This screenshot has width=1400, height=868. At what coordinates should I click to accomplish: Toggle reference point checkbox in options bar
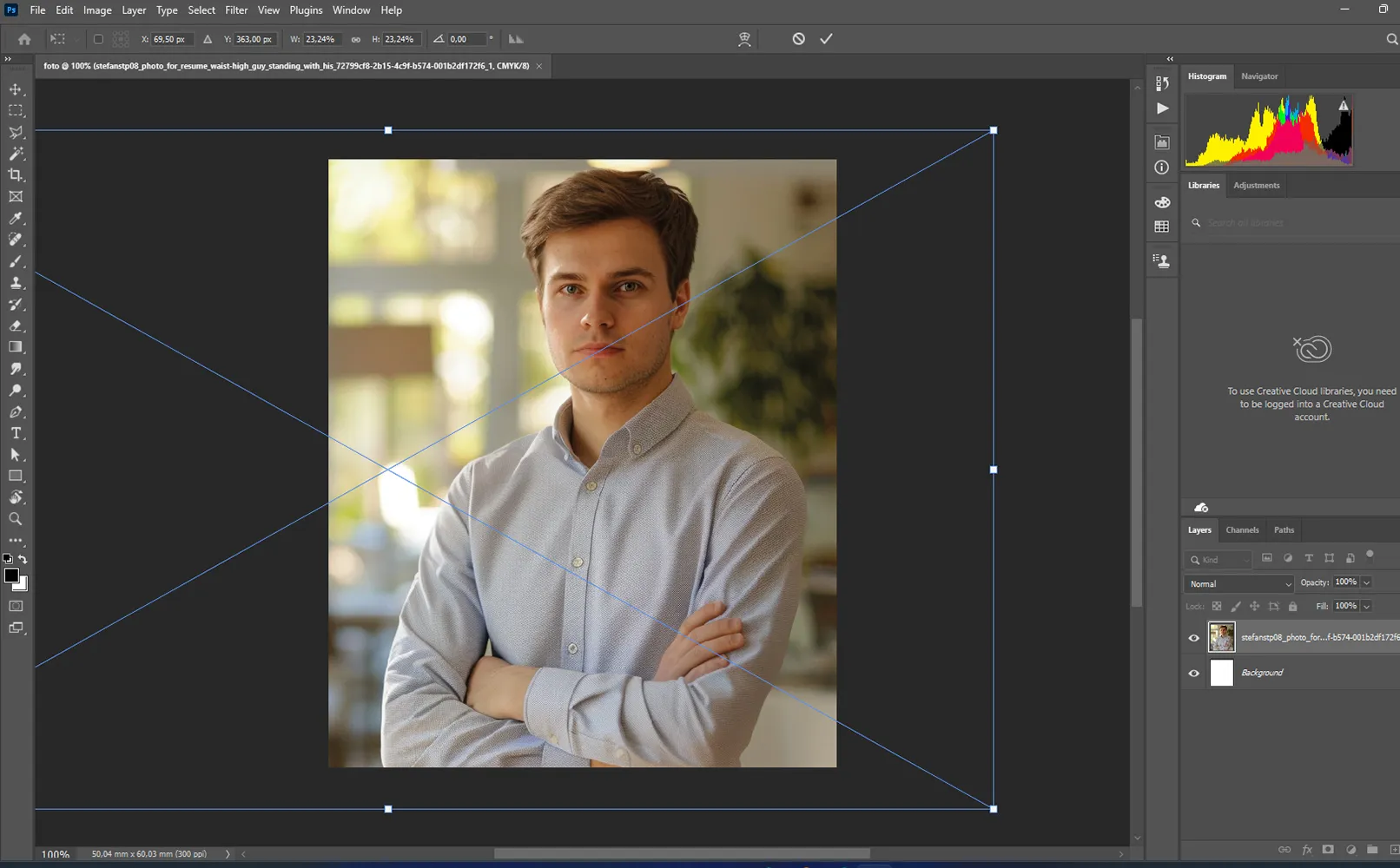[x=98, y=39]
